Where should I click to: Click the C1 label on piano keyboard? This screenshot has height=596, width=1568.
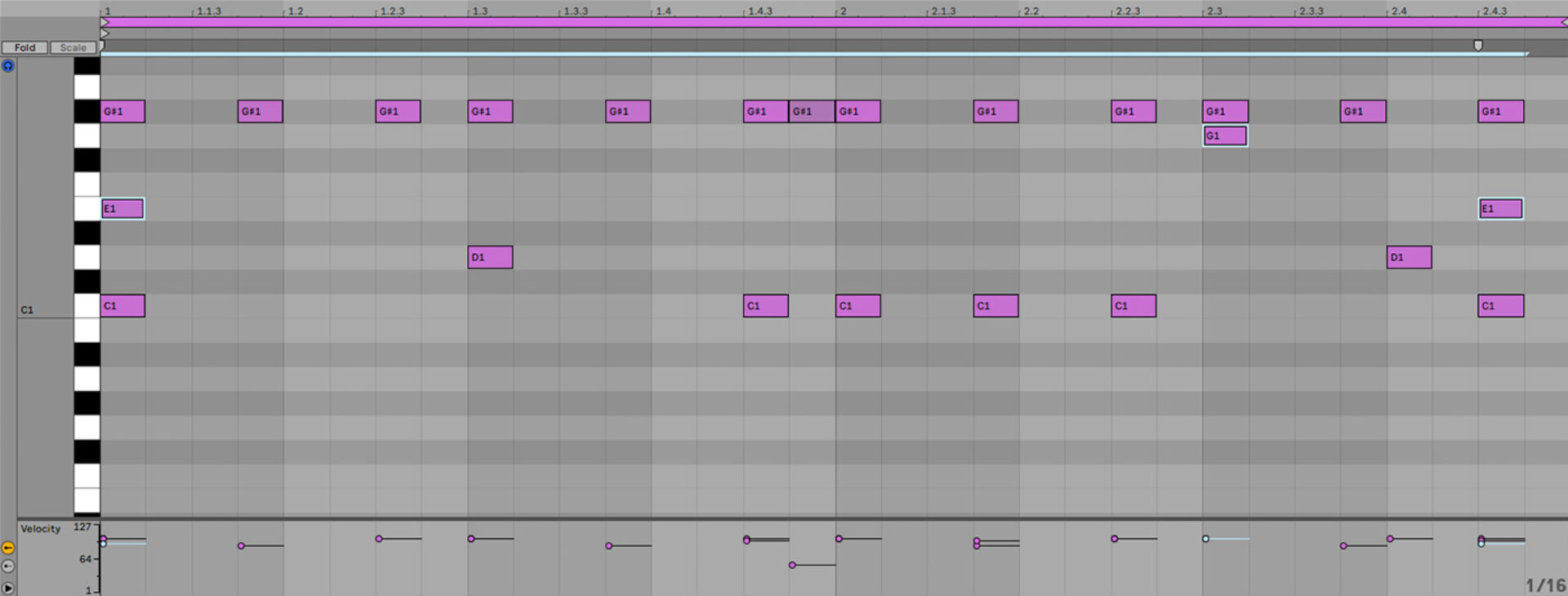point(27,310)
